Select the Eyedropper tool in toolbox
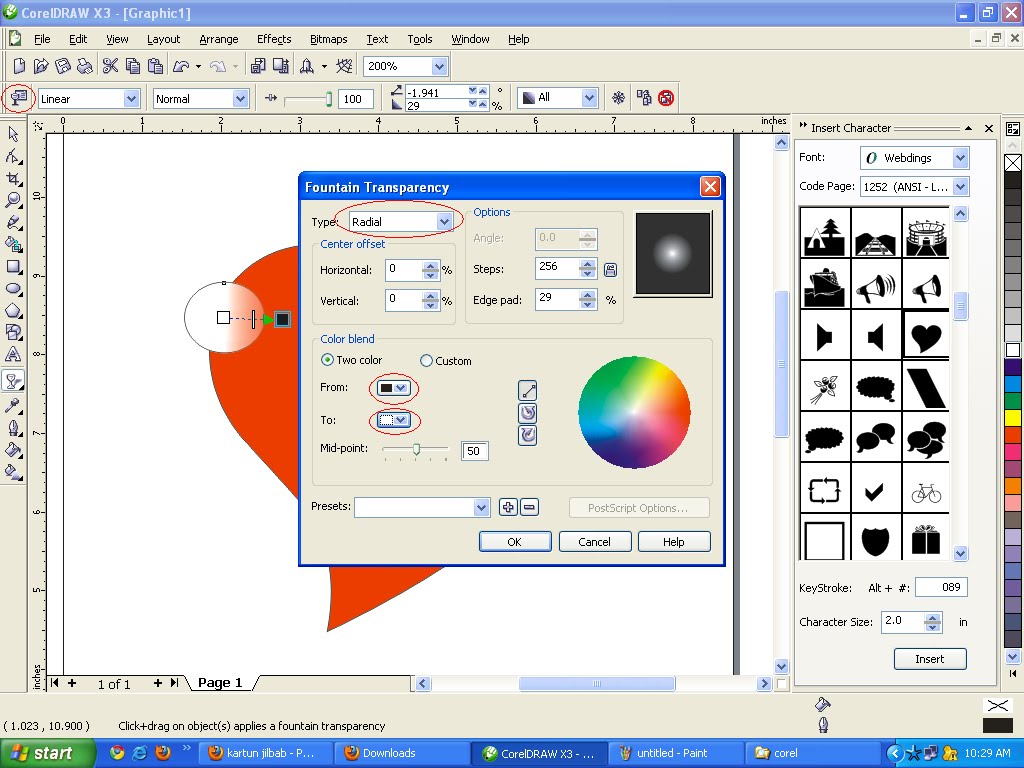Image resolution: width=1024 pixels, height=768 pixels. 13,406
